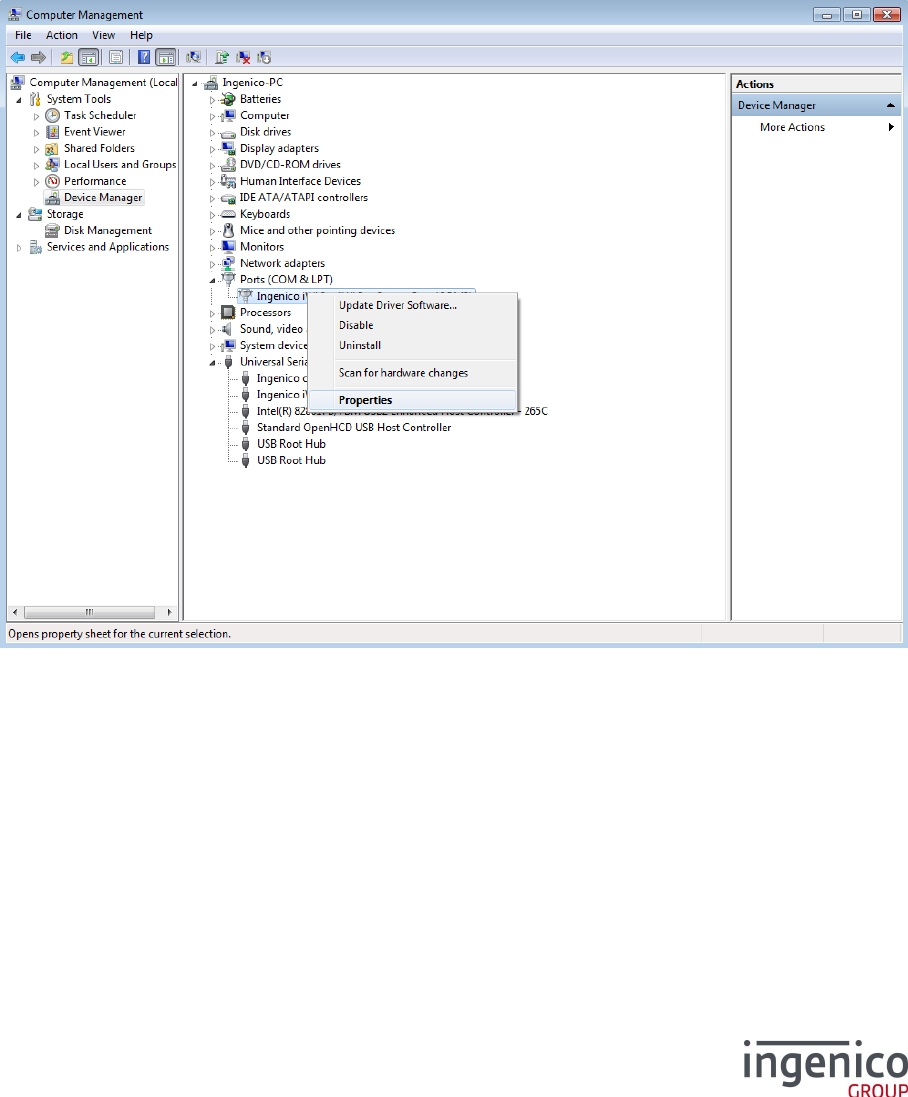Click the left pane horizontal scrollbar thumb
This screenshot has width=908, height=1097.
(x=90, y=612)
